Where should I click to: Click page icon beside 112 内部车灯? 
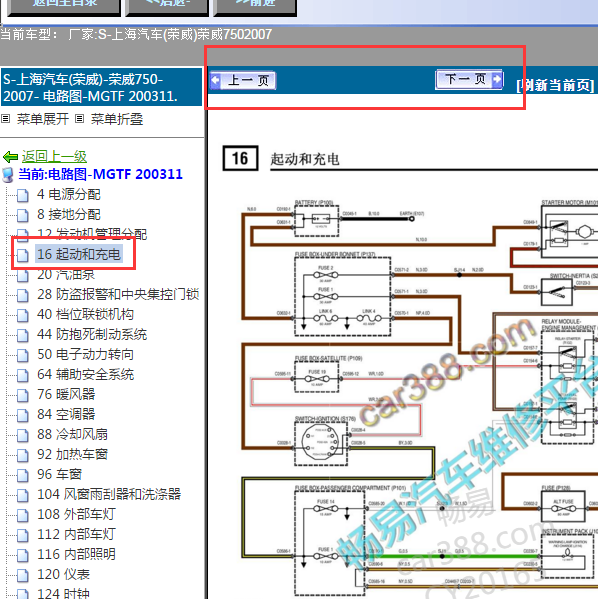tap(23, 535)
